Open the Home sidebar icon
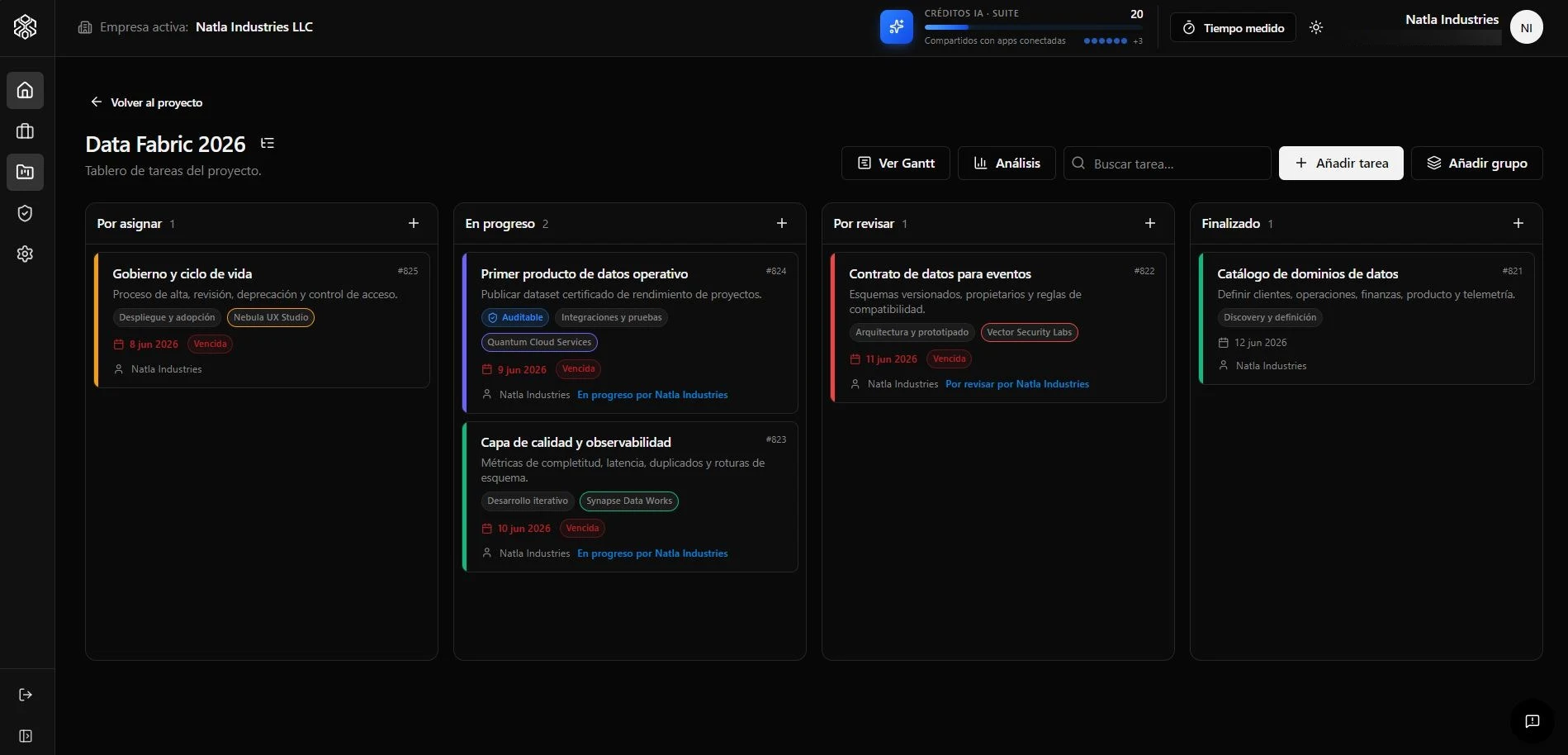 (25, 90)
